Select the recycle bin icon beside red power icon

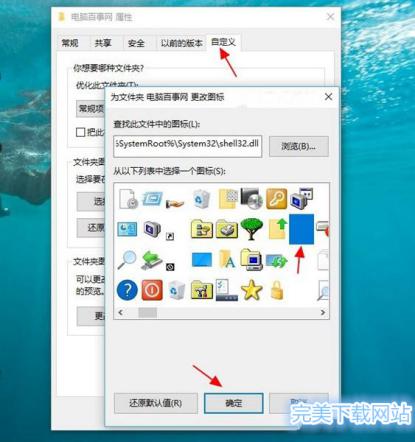176,290
